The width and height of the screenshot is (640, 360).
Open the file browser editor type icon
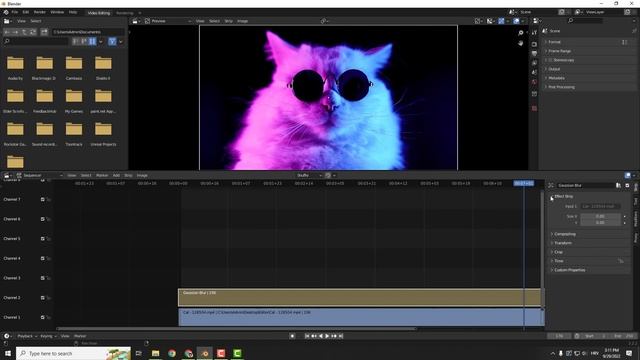(x=7, y=21)
